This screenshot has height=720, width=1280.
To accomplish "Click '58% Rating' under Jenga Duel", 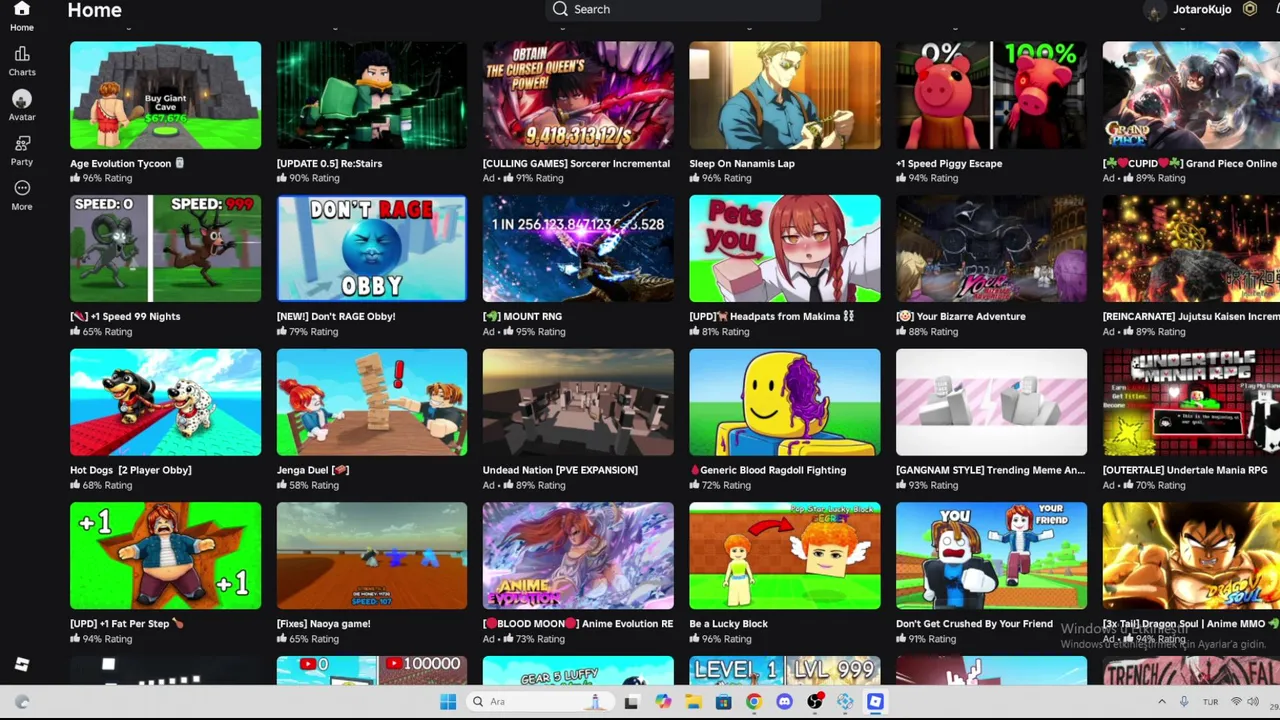I will point(313,485).
